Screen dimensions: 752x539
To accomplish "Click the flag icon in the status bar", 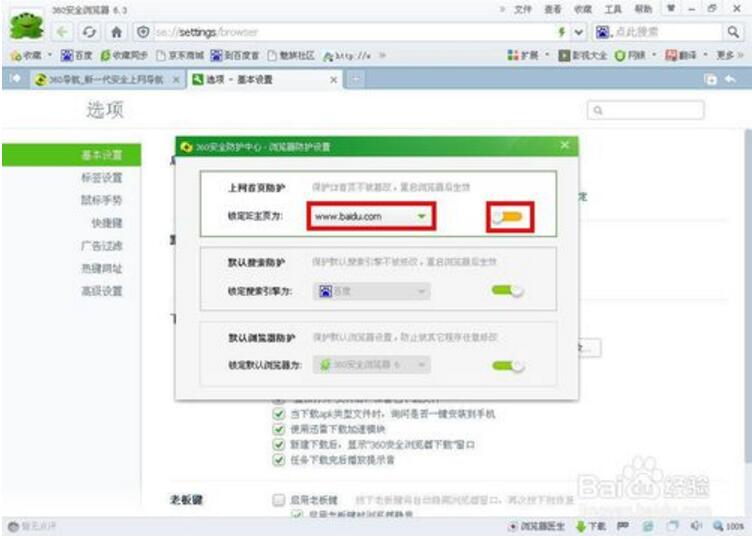I will tap(623, 526).
